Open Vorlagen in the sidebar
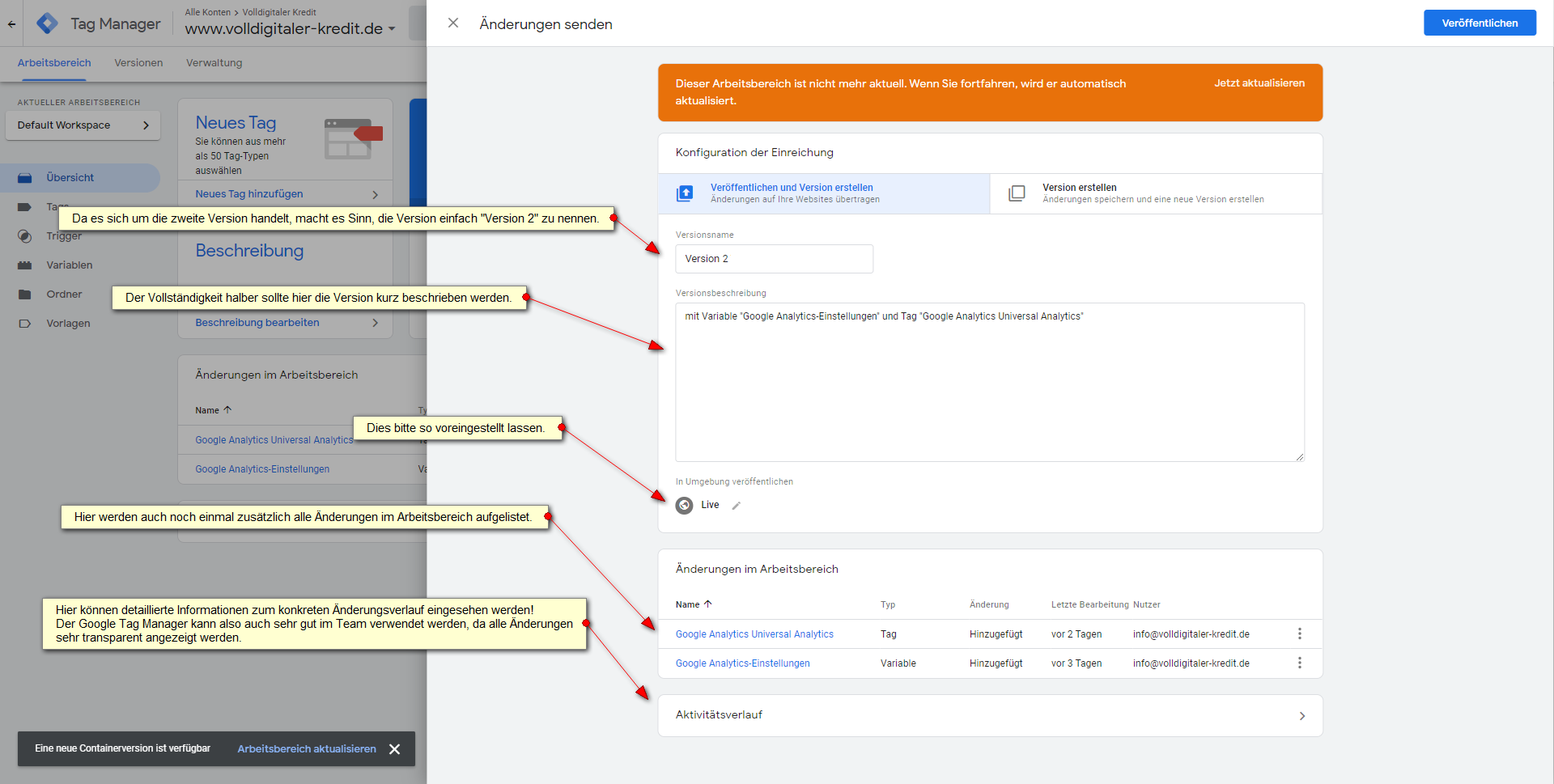This screenshot has height=784, width=1554. pyautogui.click(x=68, y=324)
